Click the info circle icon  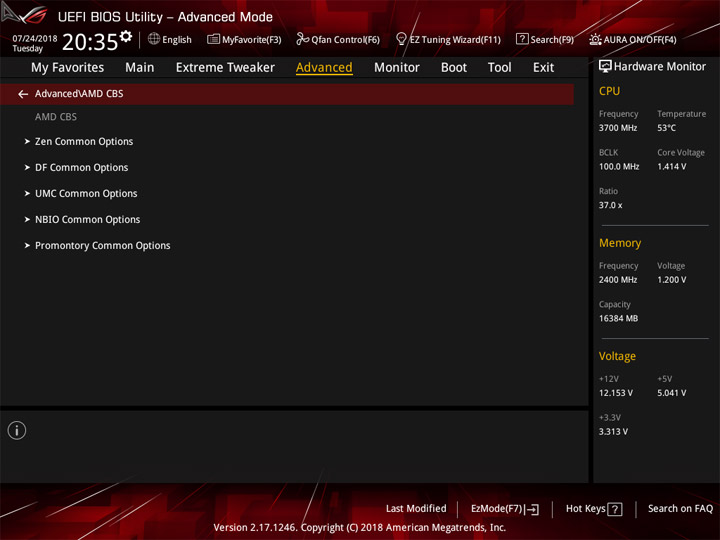[x=17, y=430]
